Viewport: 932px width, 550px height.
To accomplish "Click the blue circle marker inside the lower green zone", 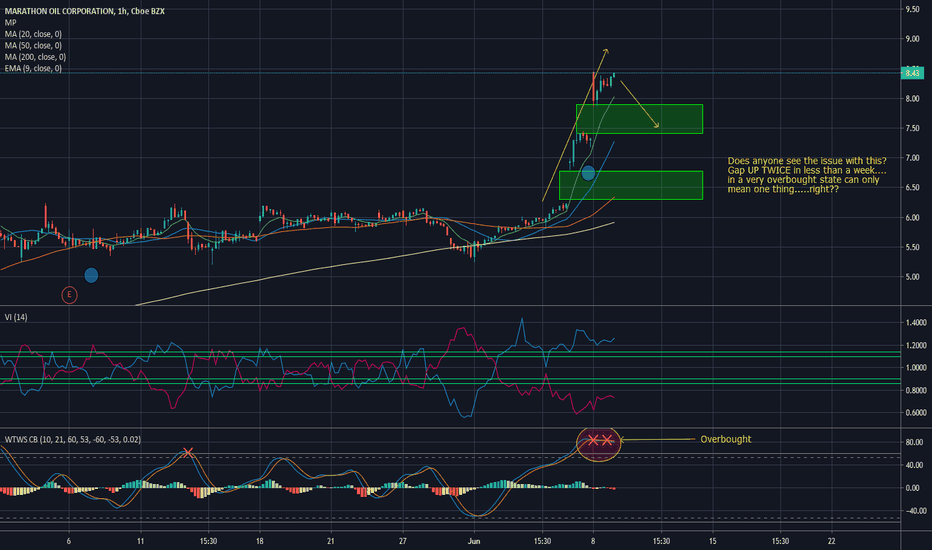I will point(588,173).
